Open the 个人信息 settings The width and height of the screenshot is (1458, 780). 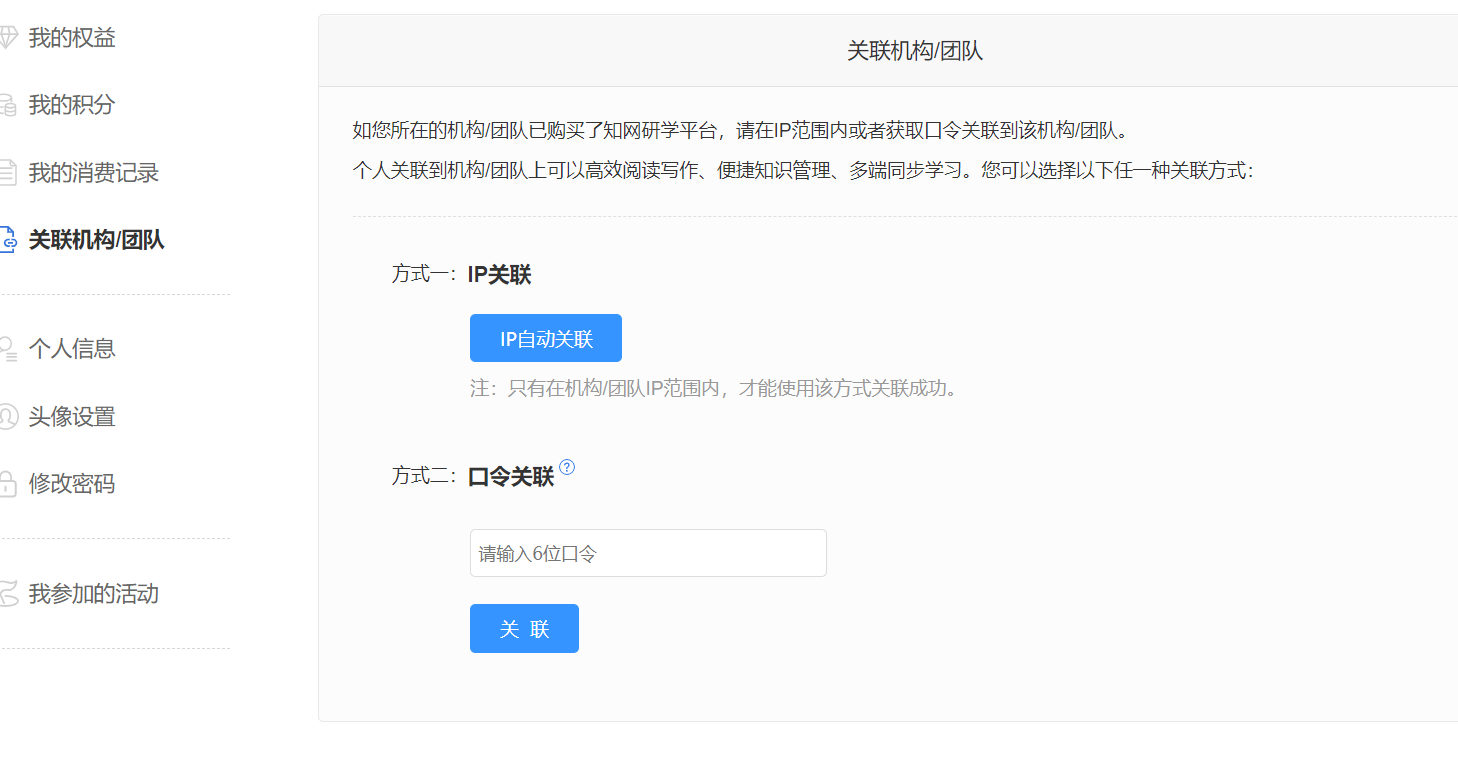click(72, 349)
